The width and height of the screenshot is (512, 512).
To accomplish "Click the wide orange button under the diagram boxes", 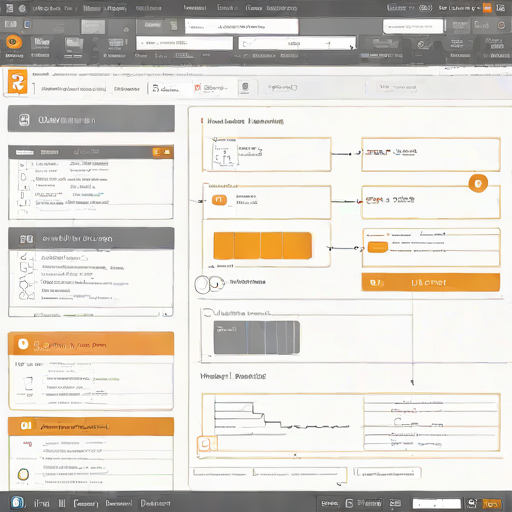I will [430, 282].
